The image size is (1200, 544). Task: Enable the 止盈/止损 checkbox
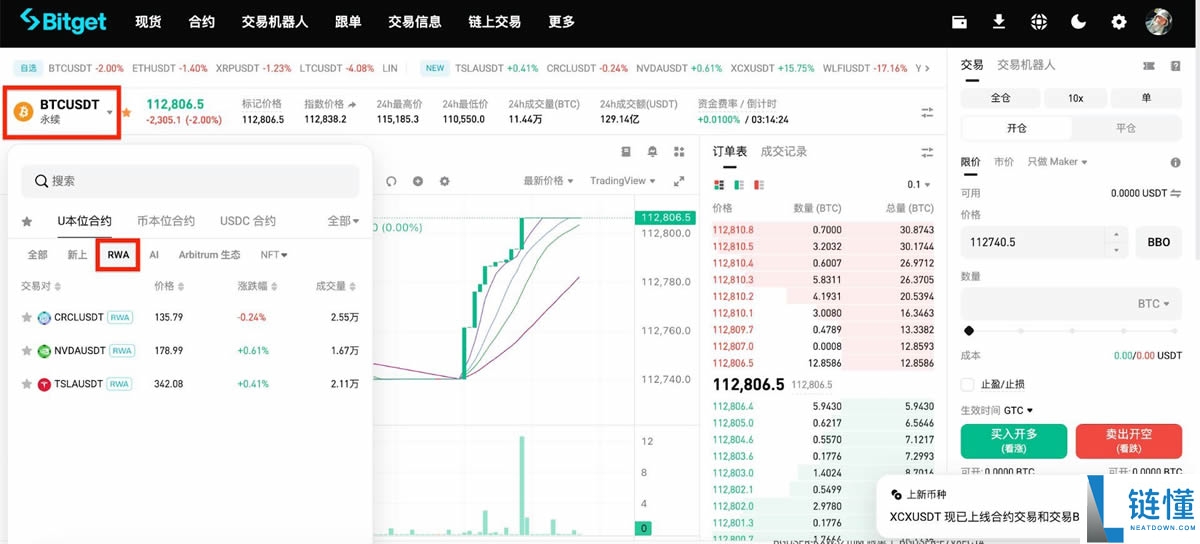click(x=967, y=384)
